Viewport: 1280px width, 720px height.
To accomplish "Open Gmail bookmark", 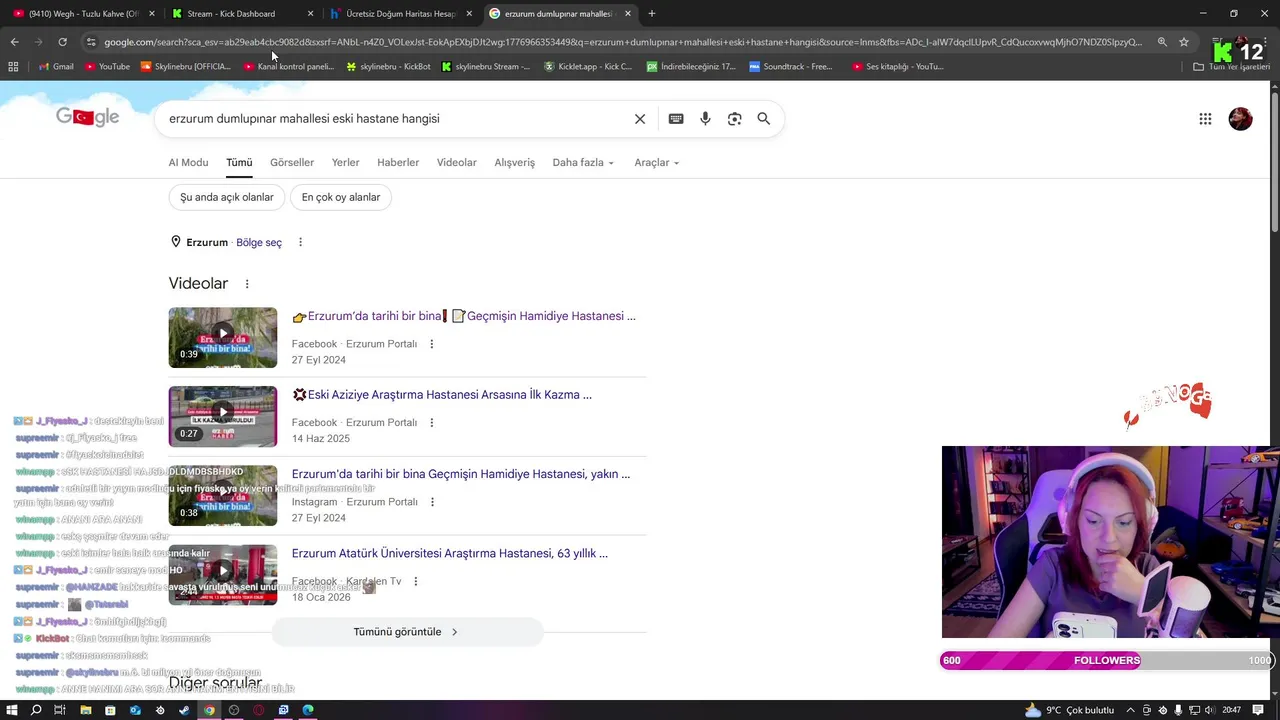I will 56,66.
